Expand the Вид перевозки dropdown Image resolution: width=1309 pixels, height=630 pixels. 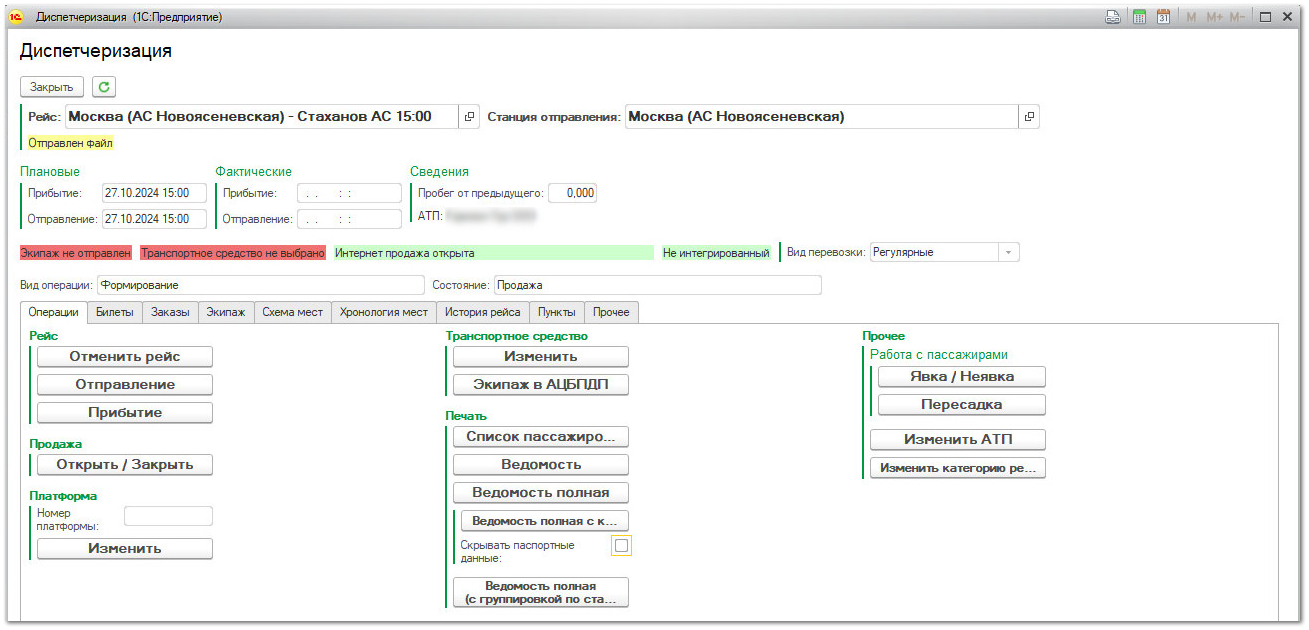coord(1007,253)
